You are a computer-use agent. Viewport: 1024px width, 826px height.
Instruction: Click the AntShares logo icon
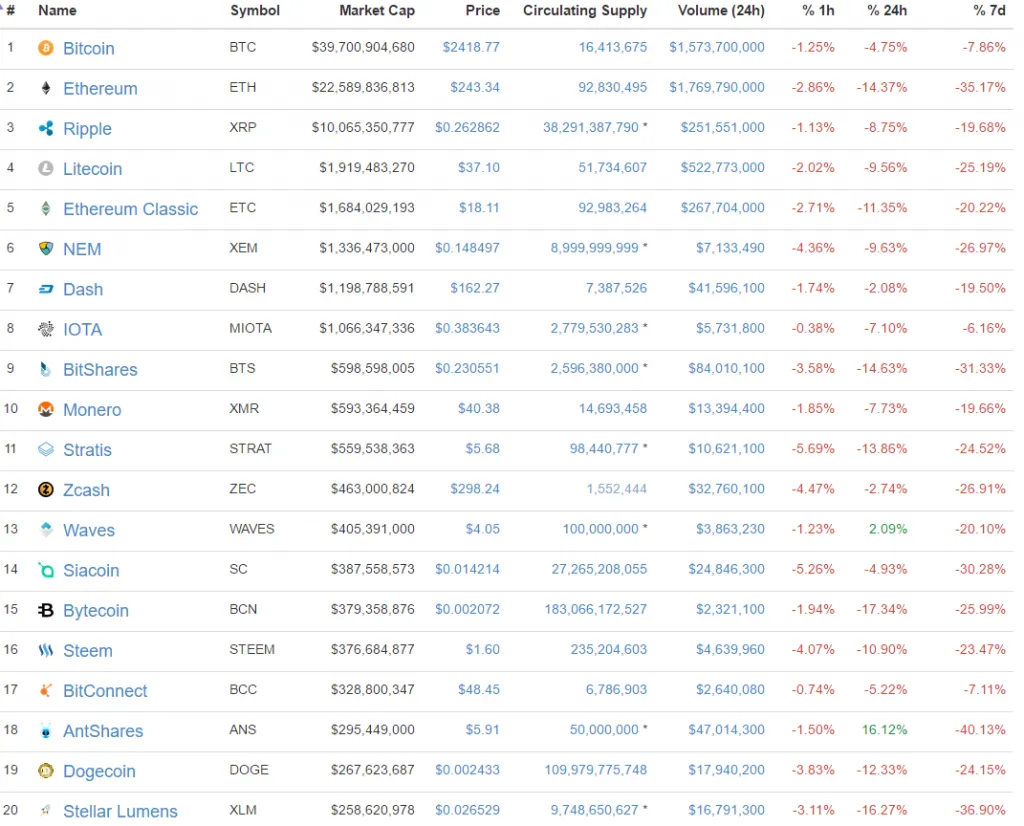tap(46, 730)
